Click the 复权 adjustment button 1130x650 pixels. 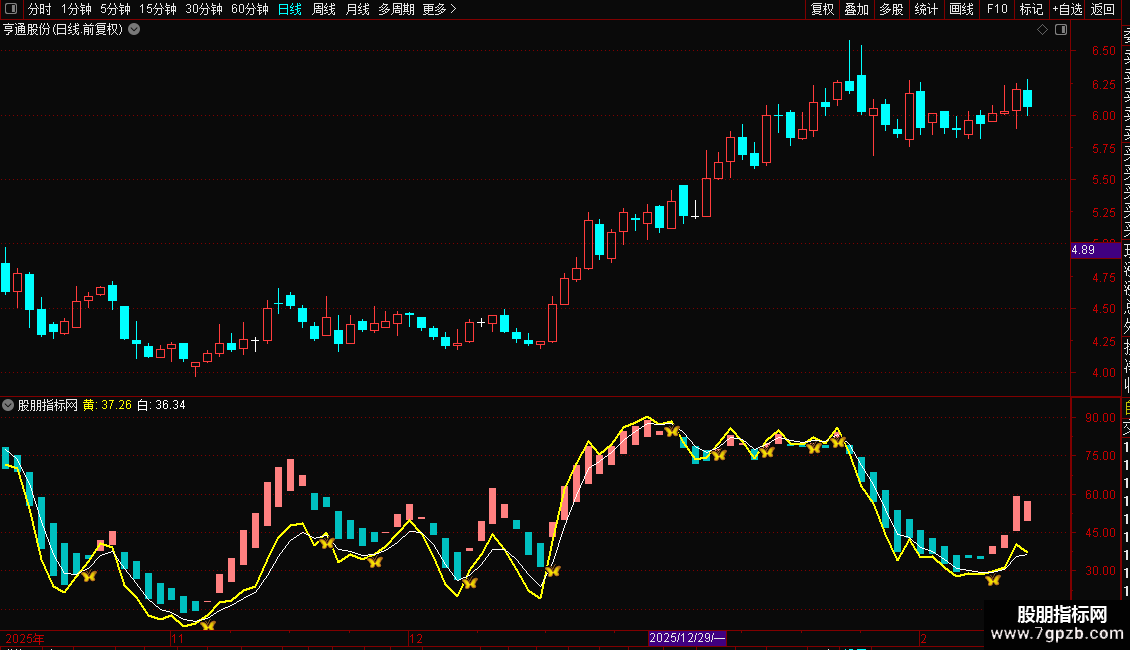click(822, 9)
